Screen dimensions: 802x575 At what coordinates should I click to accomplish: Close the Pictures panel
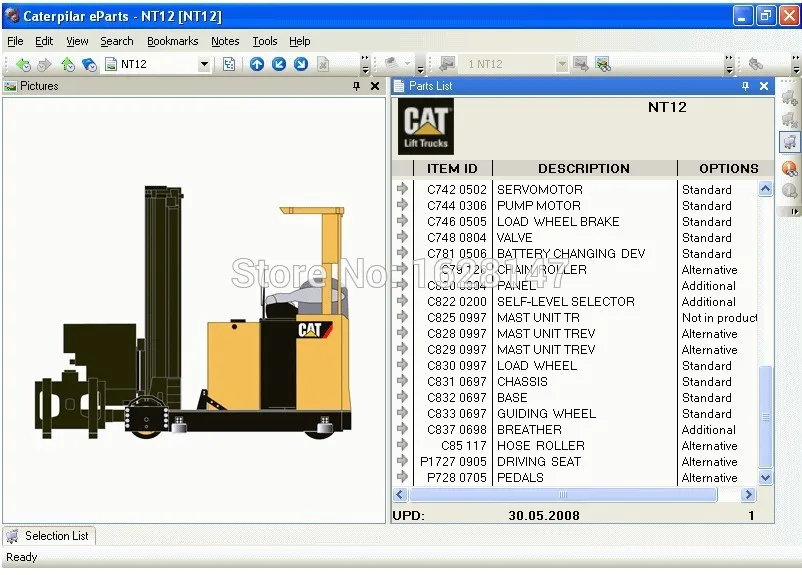coord(374,86)
